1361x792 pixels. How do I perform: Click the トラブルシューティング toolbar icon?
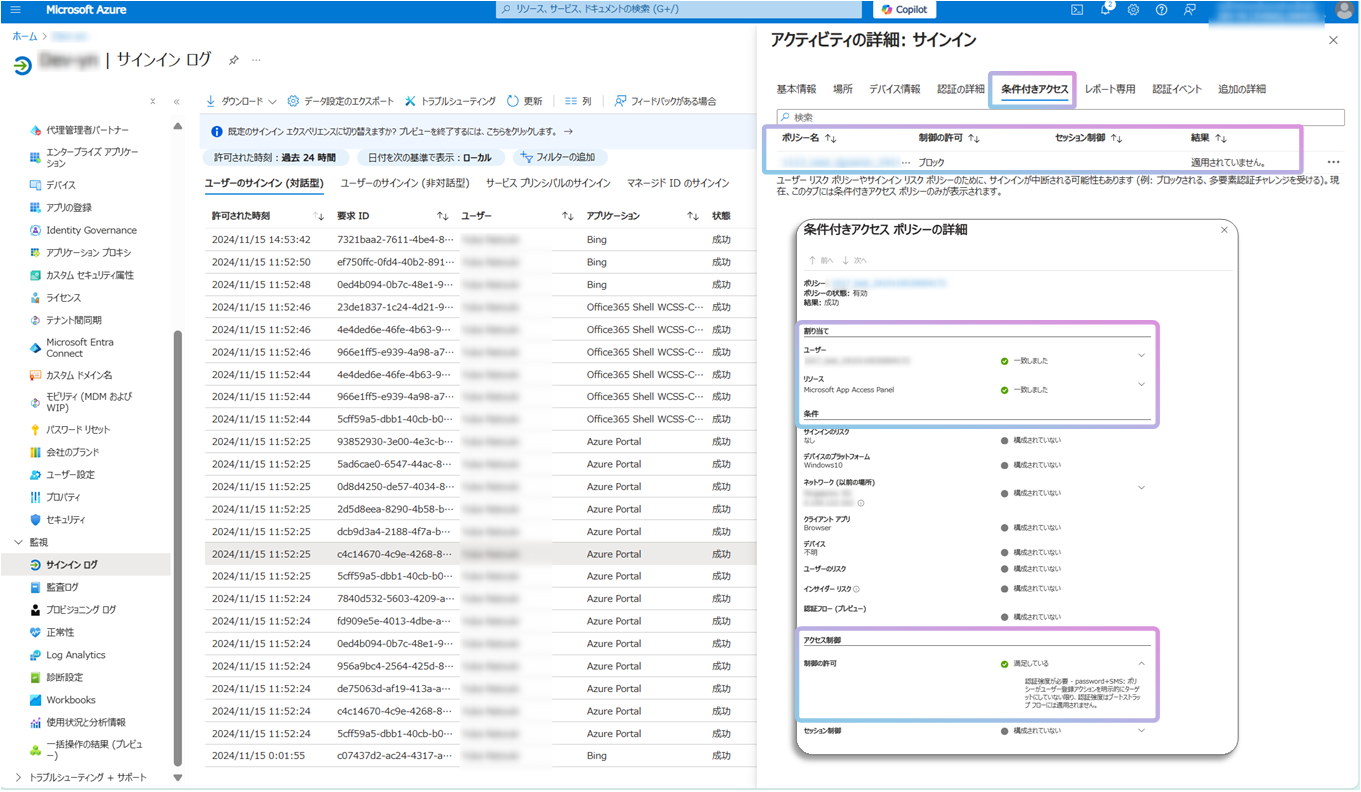pos(411,101)
